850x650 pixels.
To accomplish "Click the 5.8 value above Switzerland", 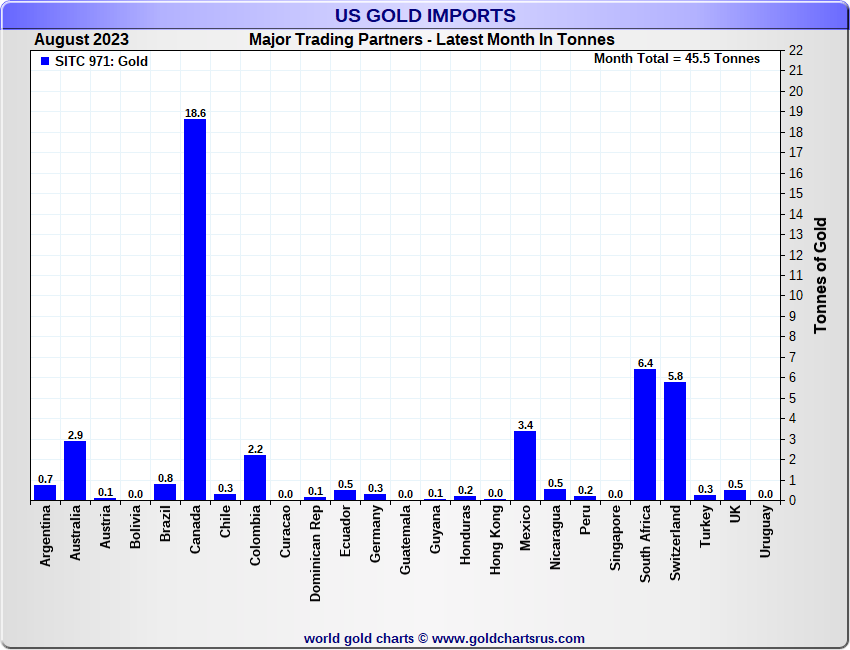I will click(x=675, y=376).
